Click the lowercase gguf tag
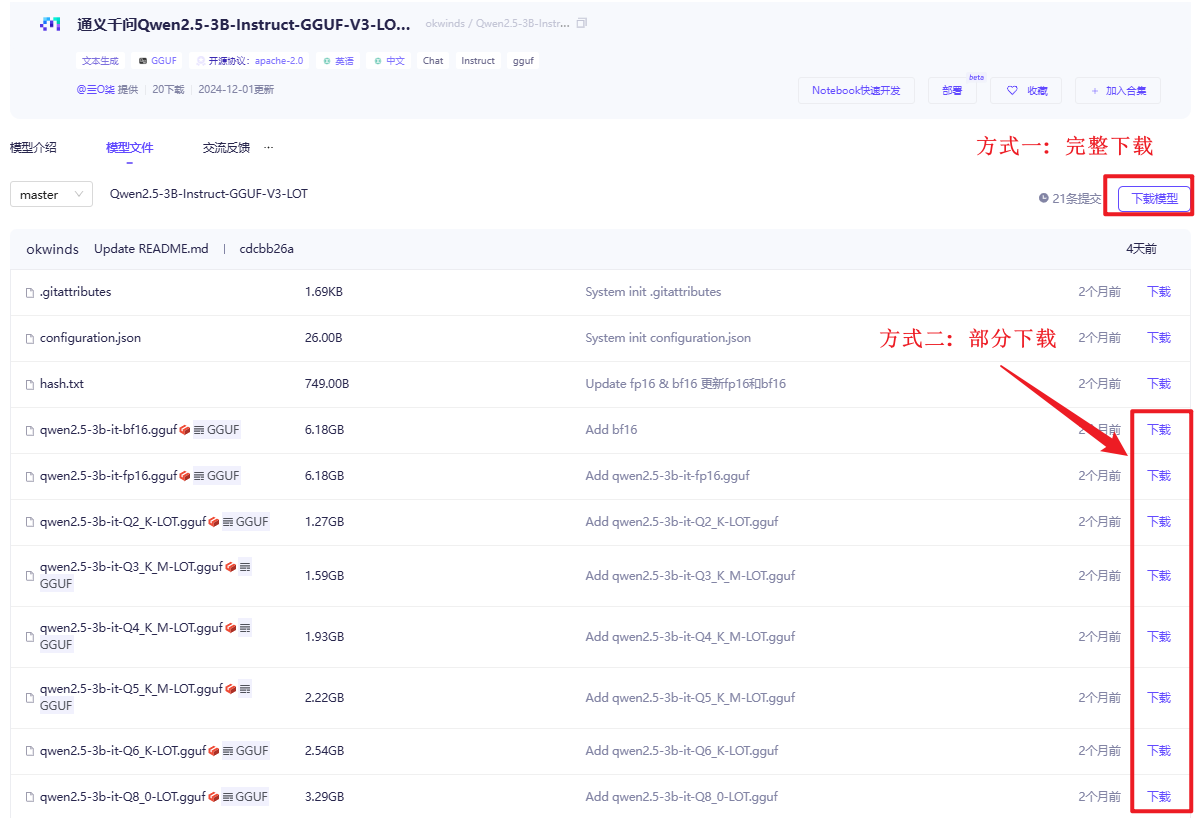 (523, 60)
